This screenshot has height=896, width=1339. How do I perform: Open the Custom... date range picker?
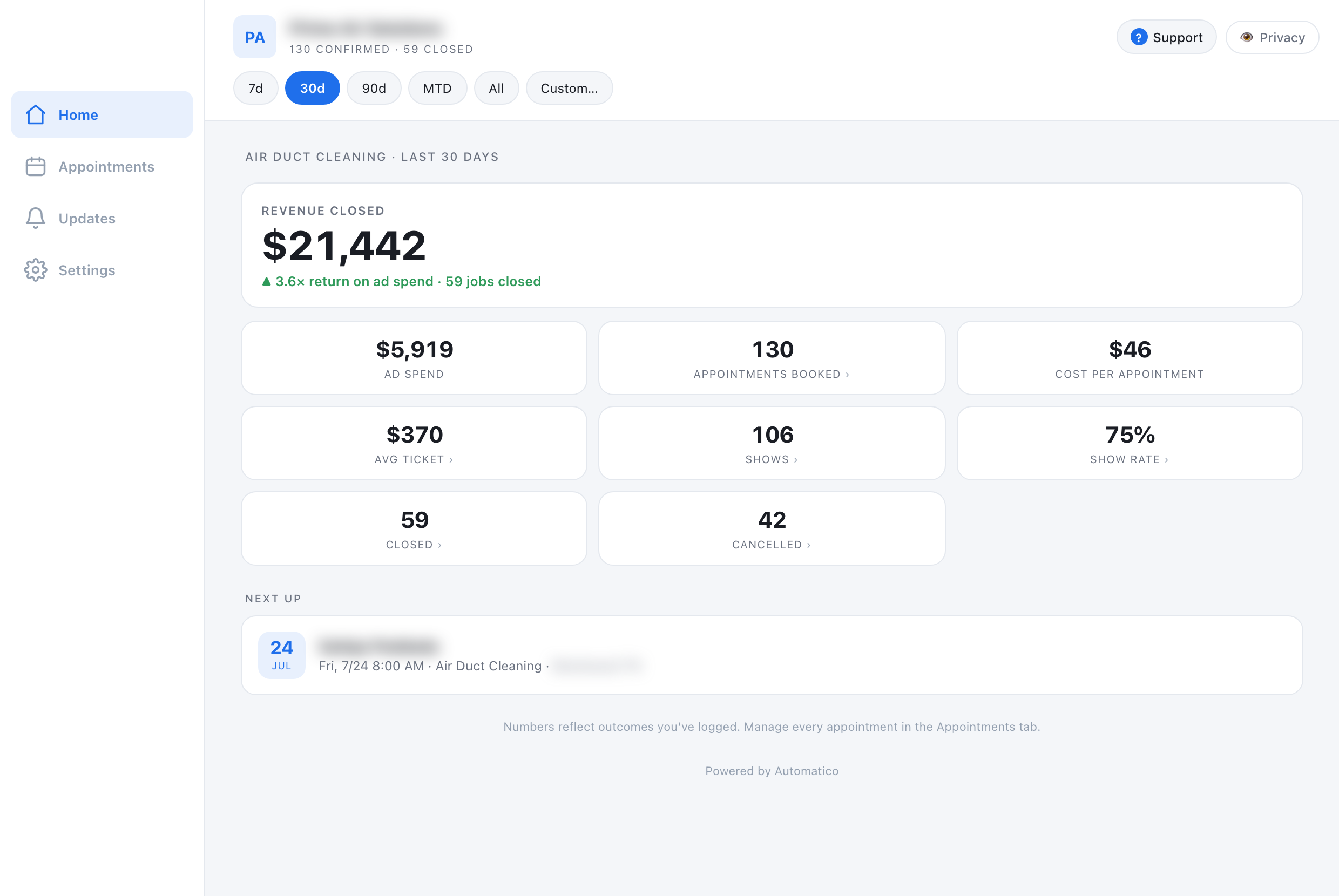(569, 88)
